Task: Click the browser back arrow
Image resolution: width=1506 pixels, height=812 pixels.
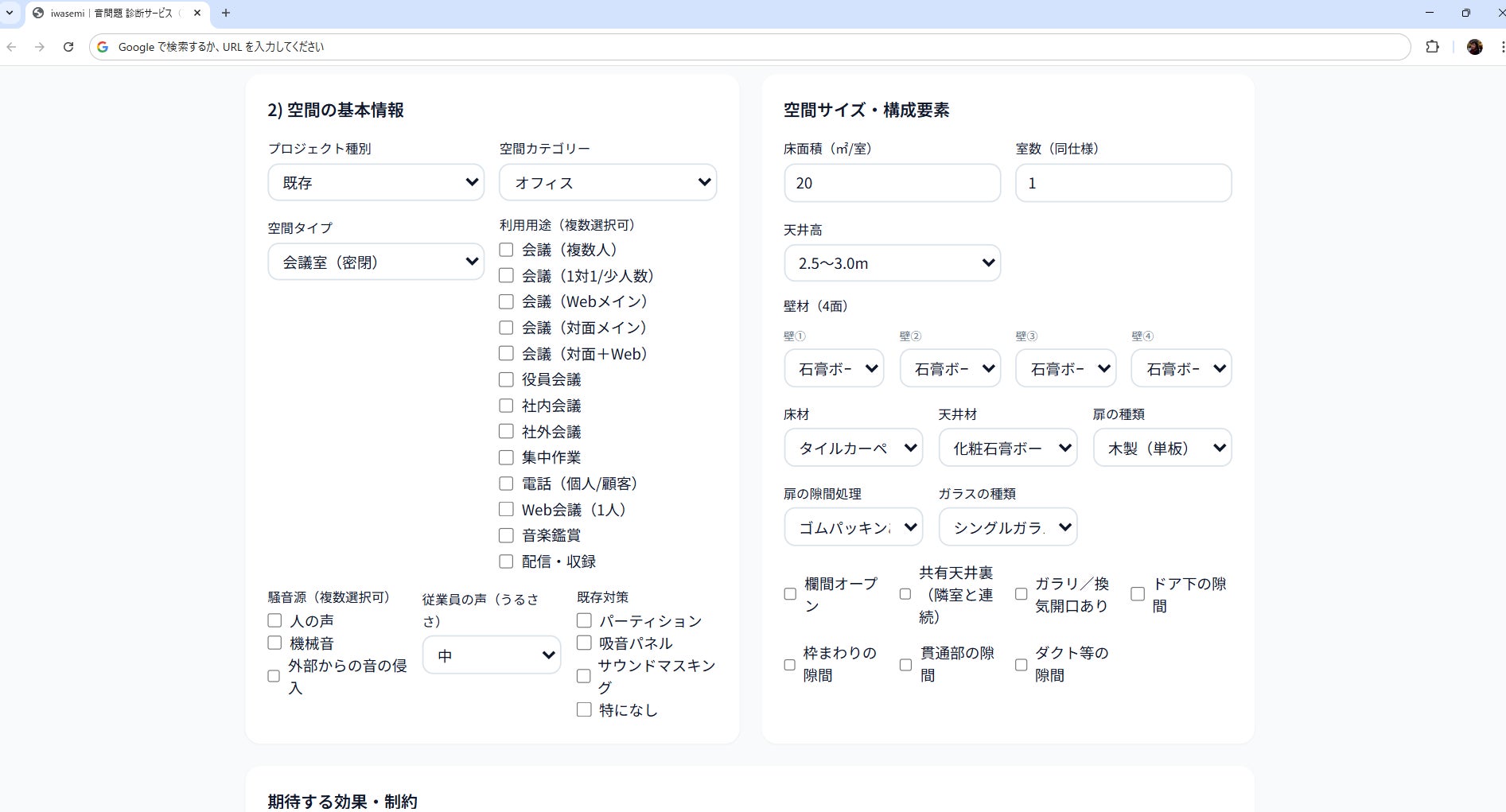Action: [11, 47]
